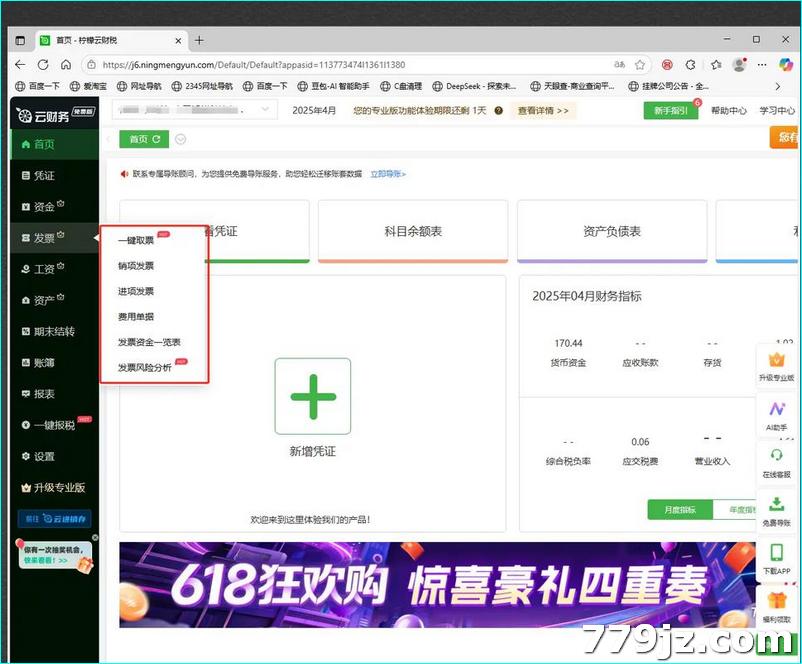Click the browser home icon
The width and height of the screenshot is (802, 664).
tap(66, 64)
